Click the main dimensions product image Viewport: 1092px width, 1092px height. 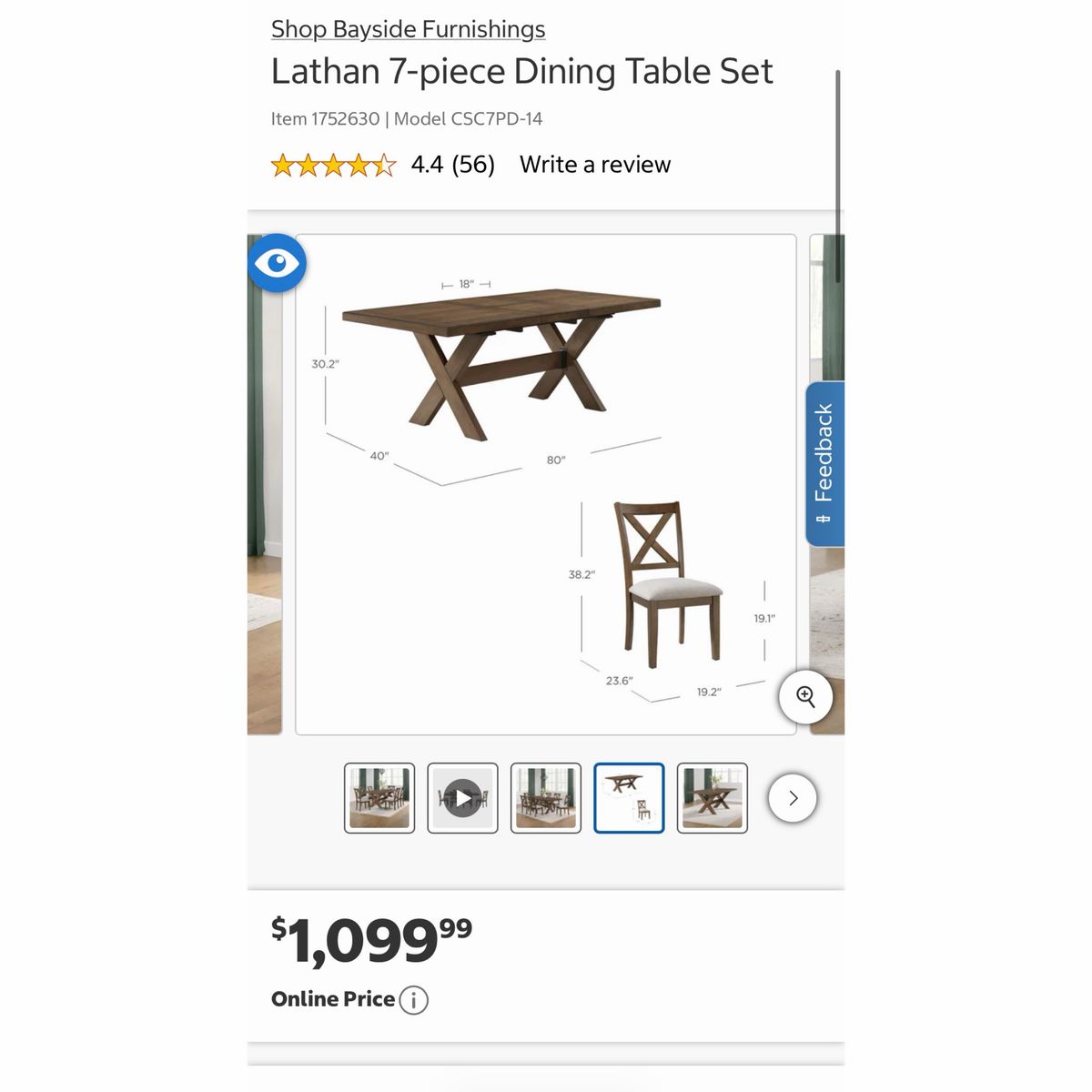point(546,484)
